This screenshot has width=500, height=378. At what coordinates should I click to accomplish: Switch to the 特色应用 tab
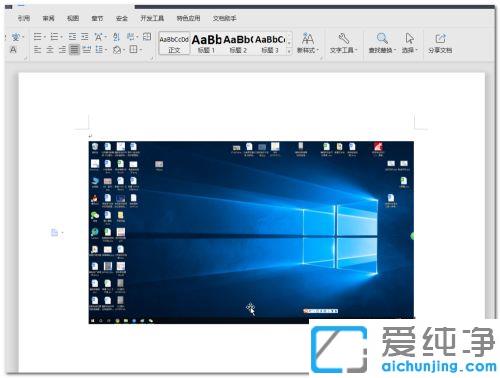pyautogui.click(x=188, y=19)
